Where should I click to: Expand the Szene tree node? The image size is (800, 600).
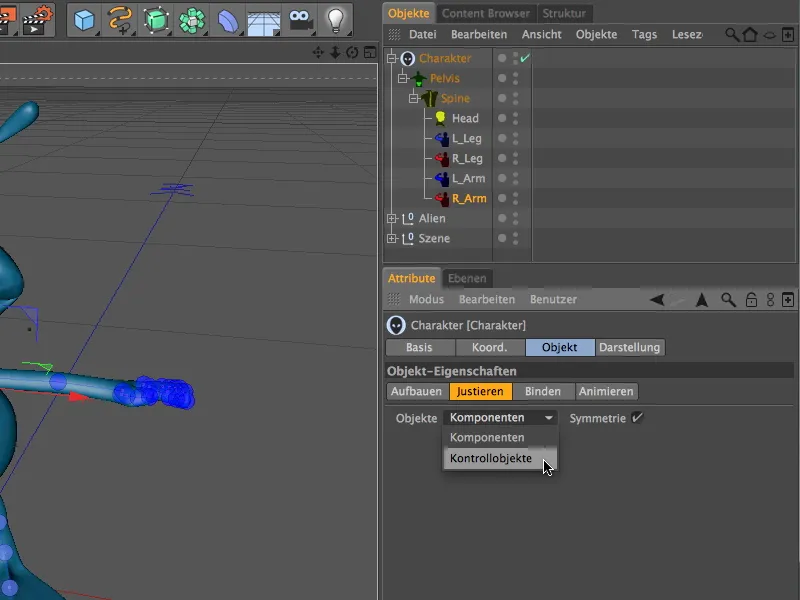[391, 238]
